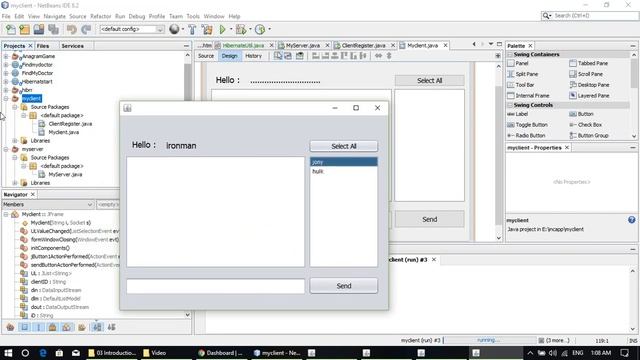Switch to ClientRegister.java editor tab

(363, 45)
